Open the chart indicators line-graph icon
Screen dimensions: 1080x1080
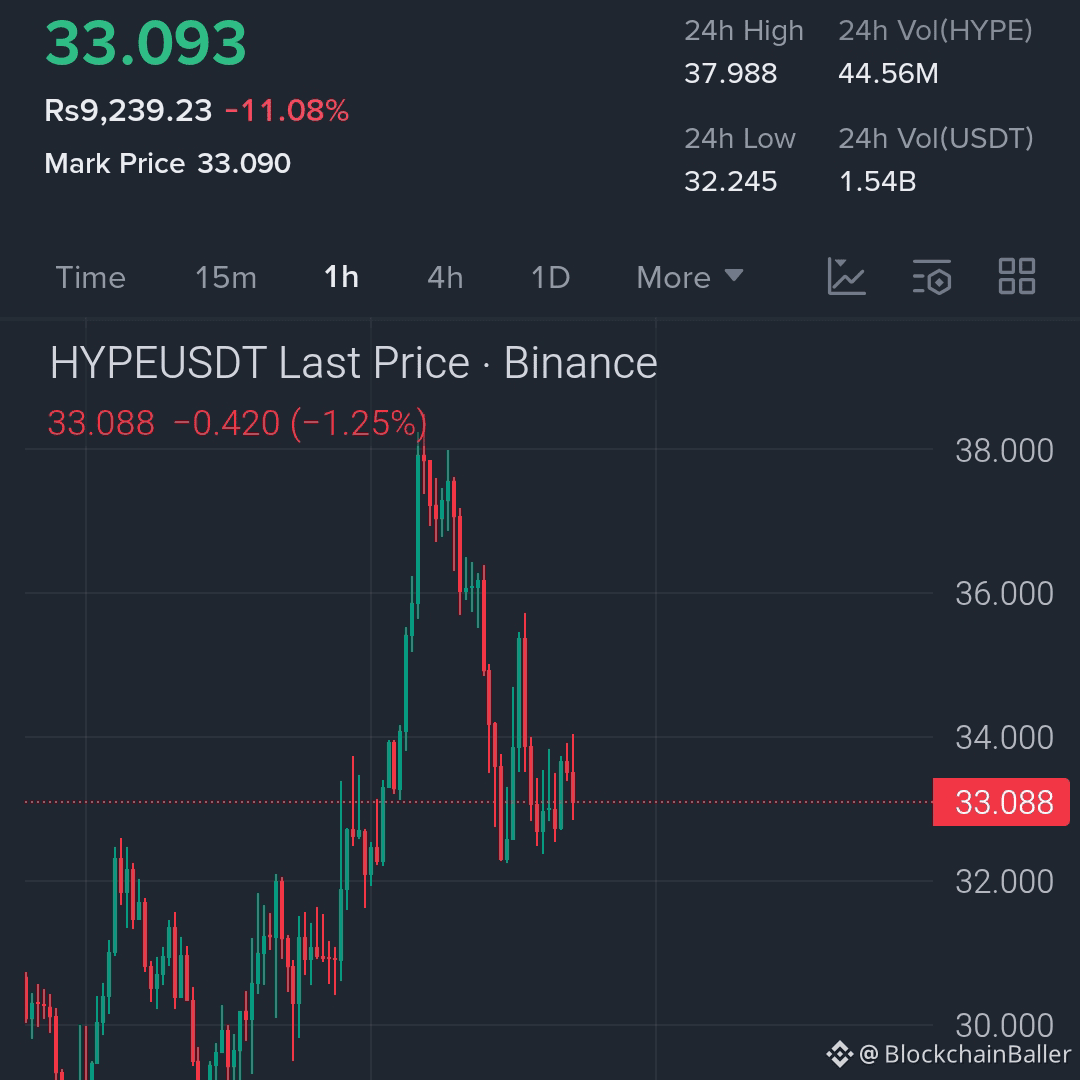click(846, 277)
